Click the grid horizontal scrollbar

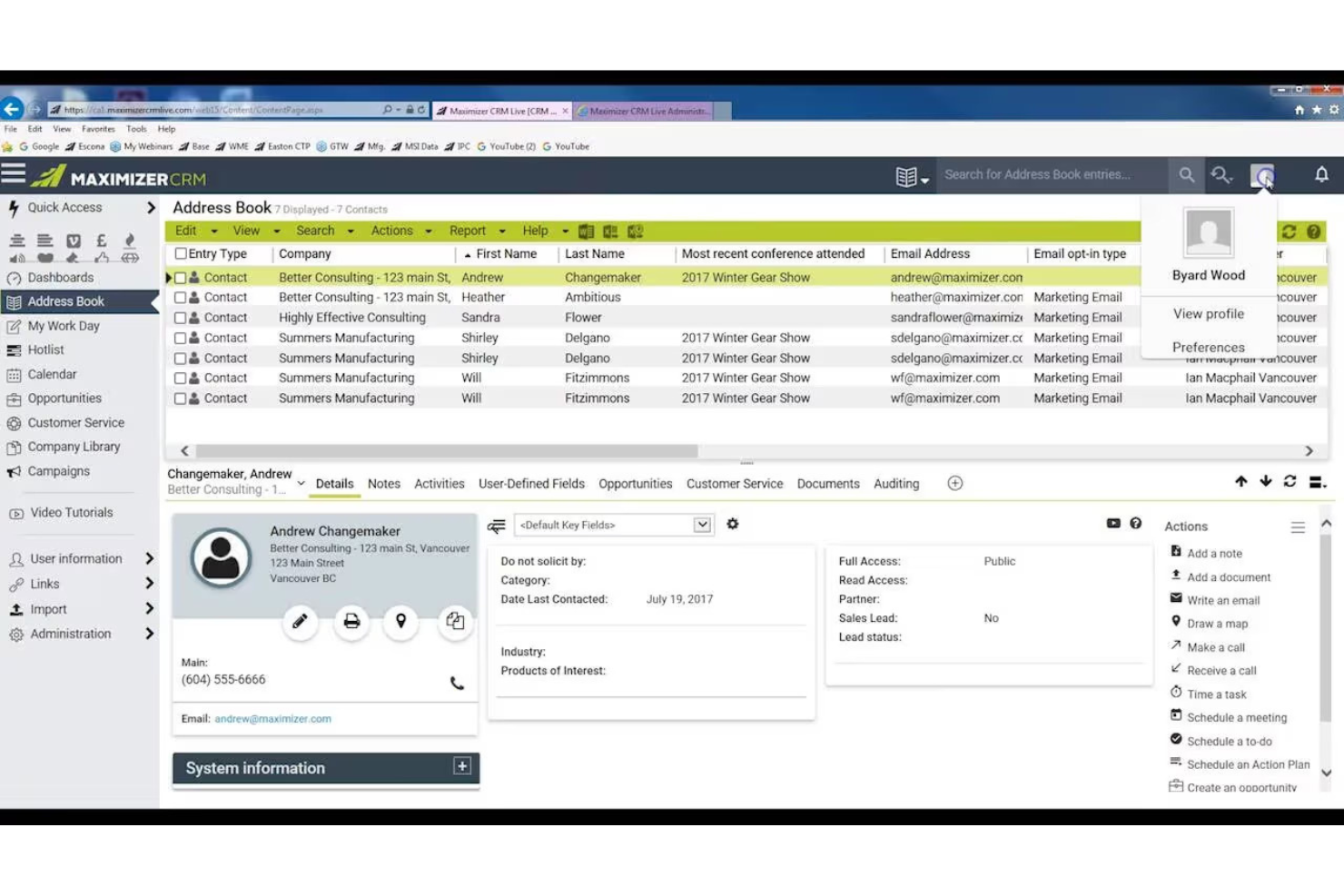(x=447, y=451)
